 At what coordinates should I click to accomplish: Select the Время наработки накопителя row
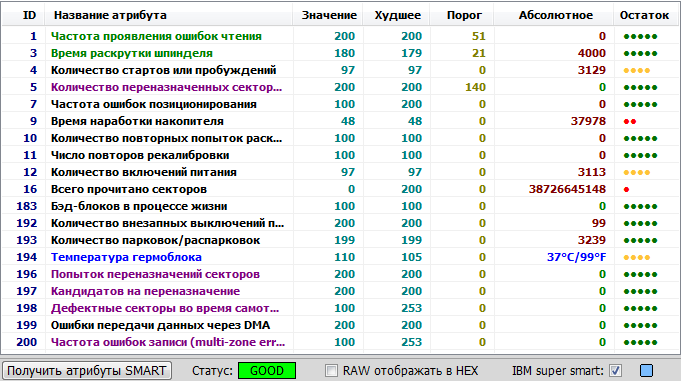pos(340,121)
